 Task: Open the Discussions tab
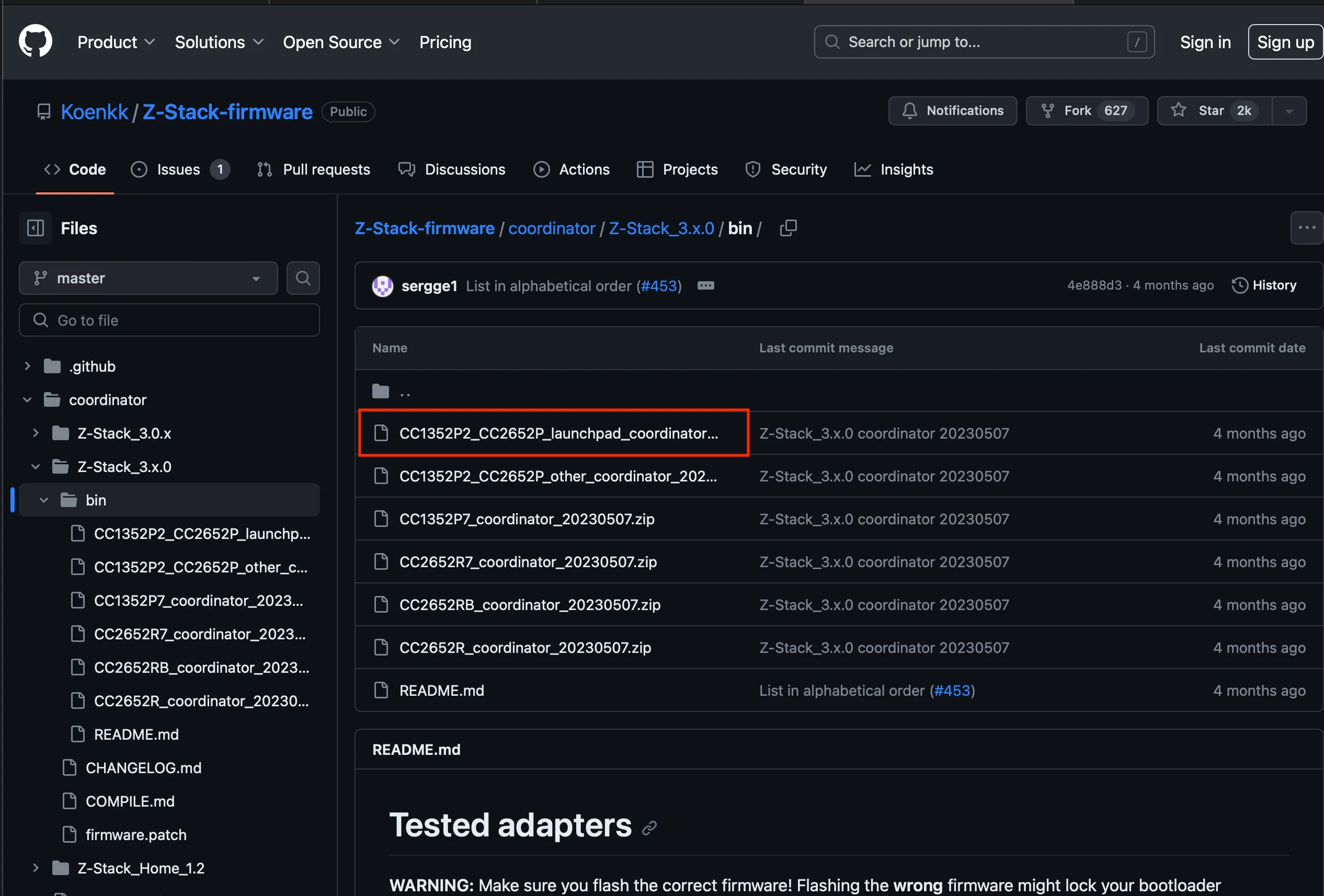coord(452,169)
